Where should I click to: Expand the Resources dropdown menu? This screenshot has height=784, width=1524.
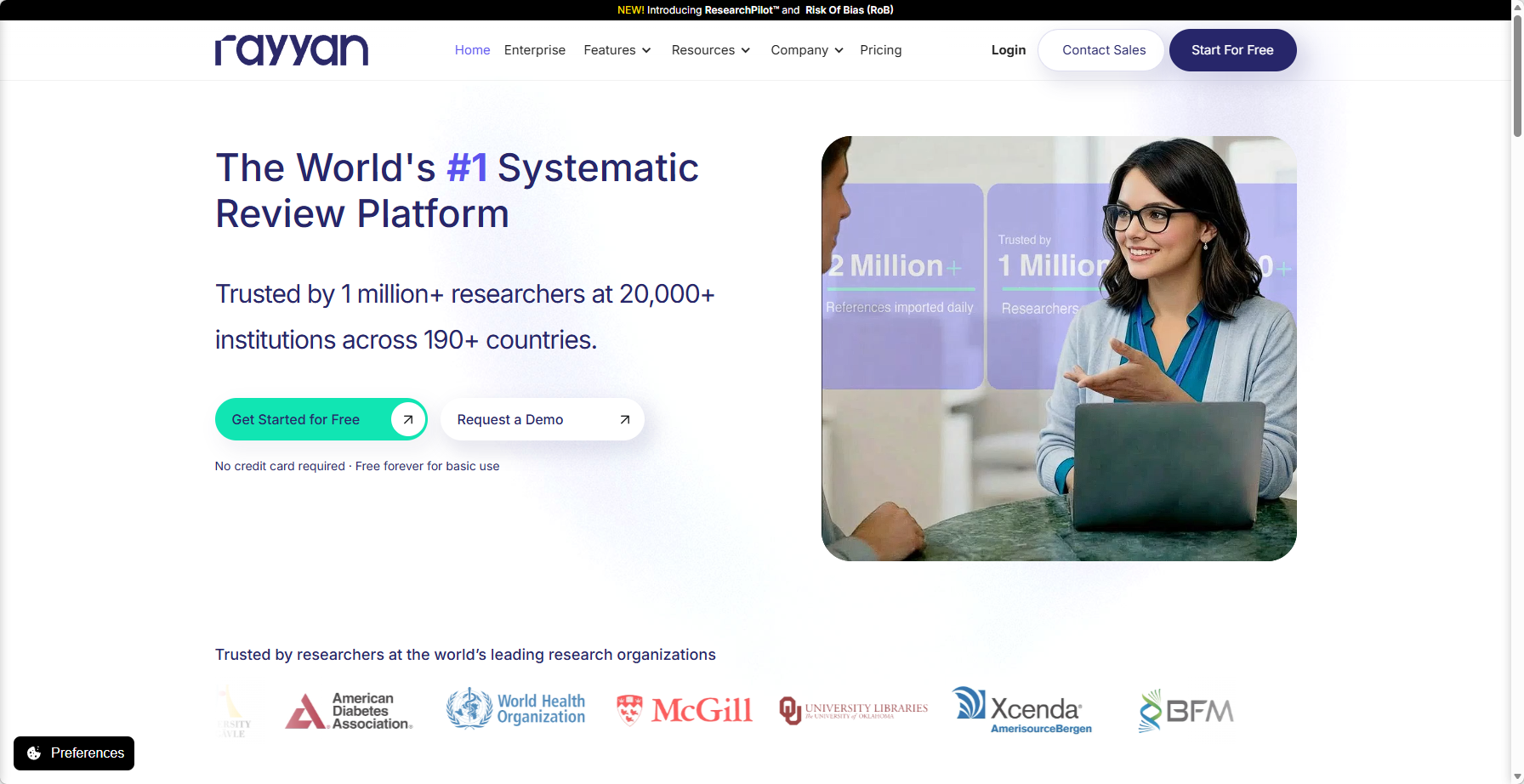[x=711, y=50]
